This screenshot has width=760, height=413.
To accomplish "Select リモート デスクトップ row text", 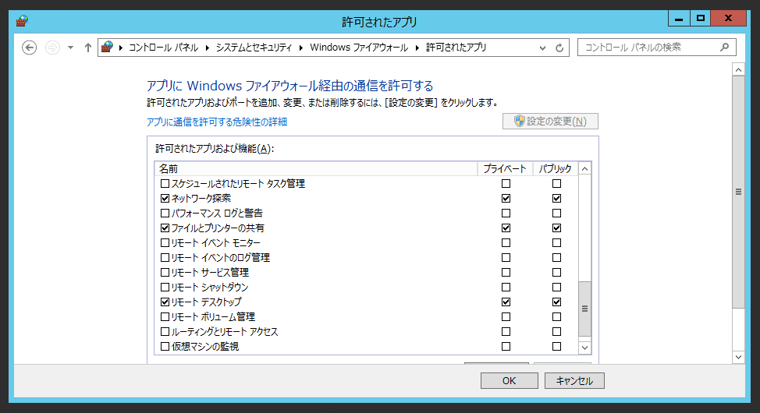I will coord(206,302).
